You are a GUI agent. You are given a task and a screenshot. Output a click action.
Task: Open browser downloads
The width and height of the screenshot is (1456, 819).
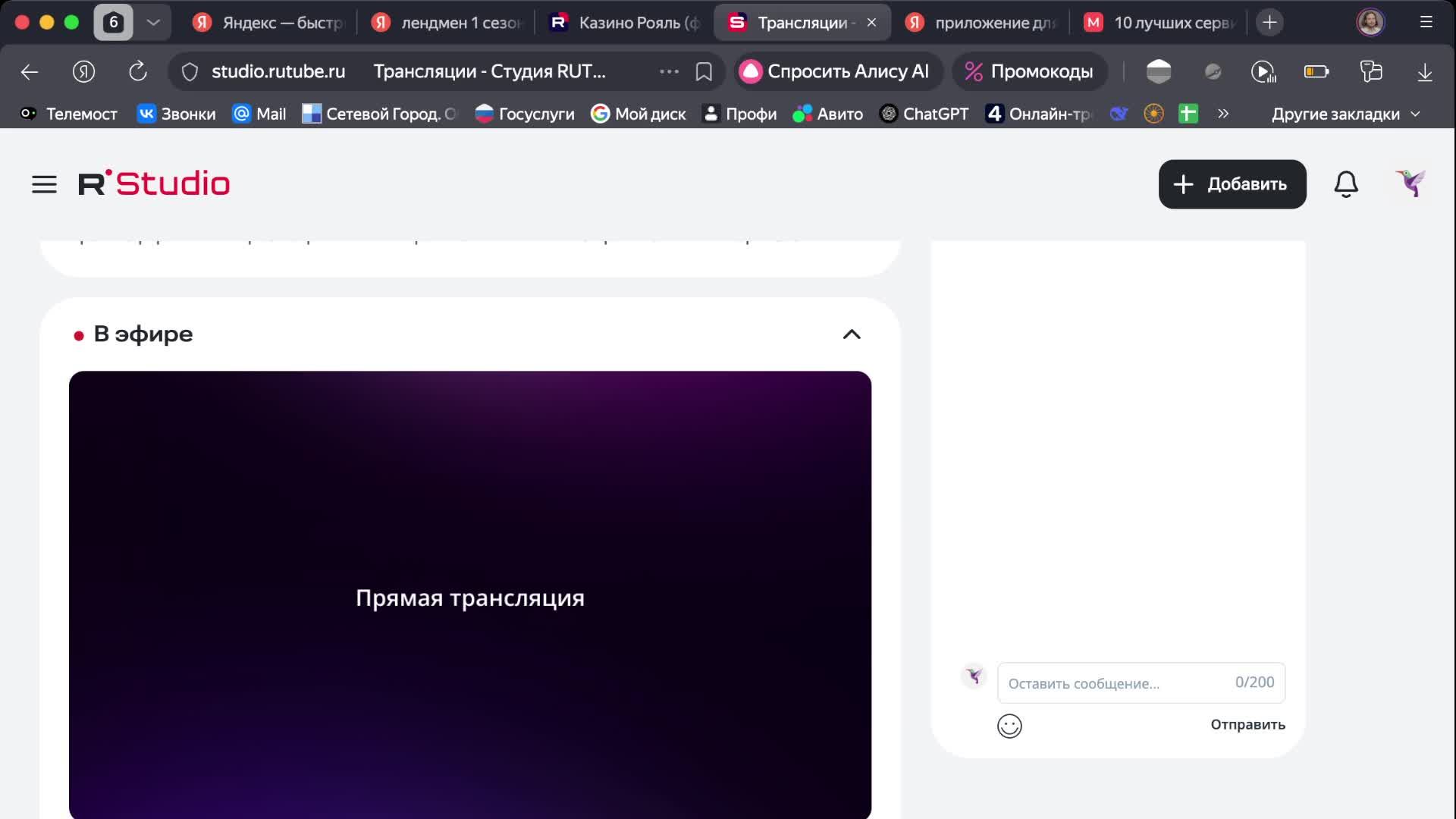point(1424,71)
